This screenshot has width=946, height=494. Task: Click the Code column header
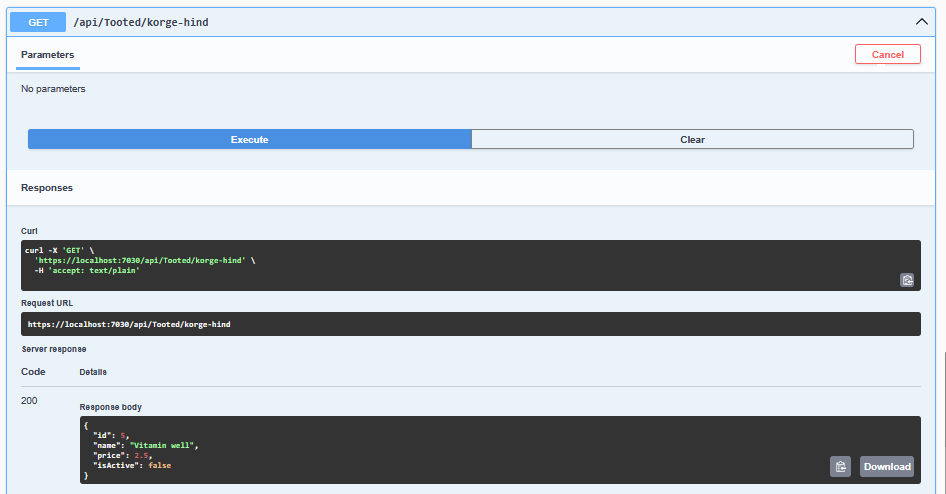pos(33,372)
